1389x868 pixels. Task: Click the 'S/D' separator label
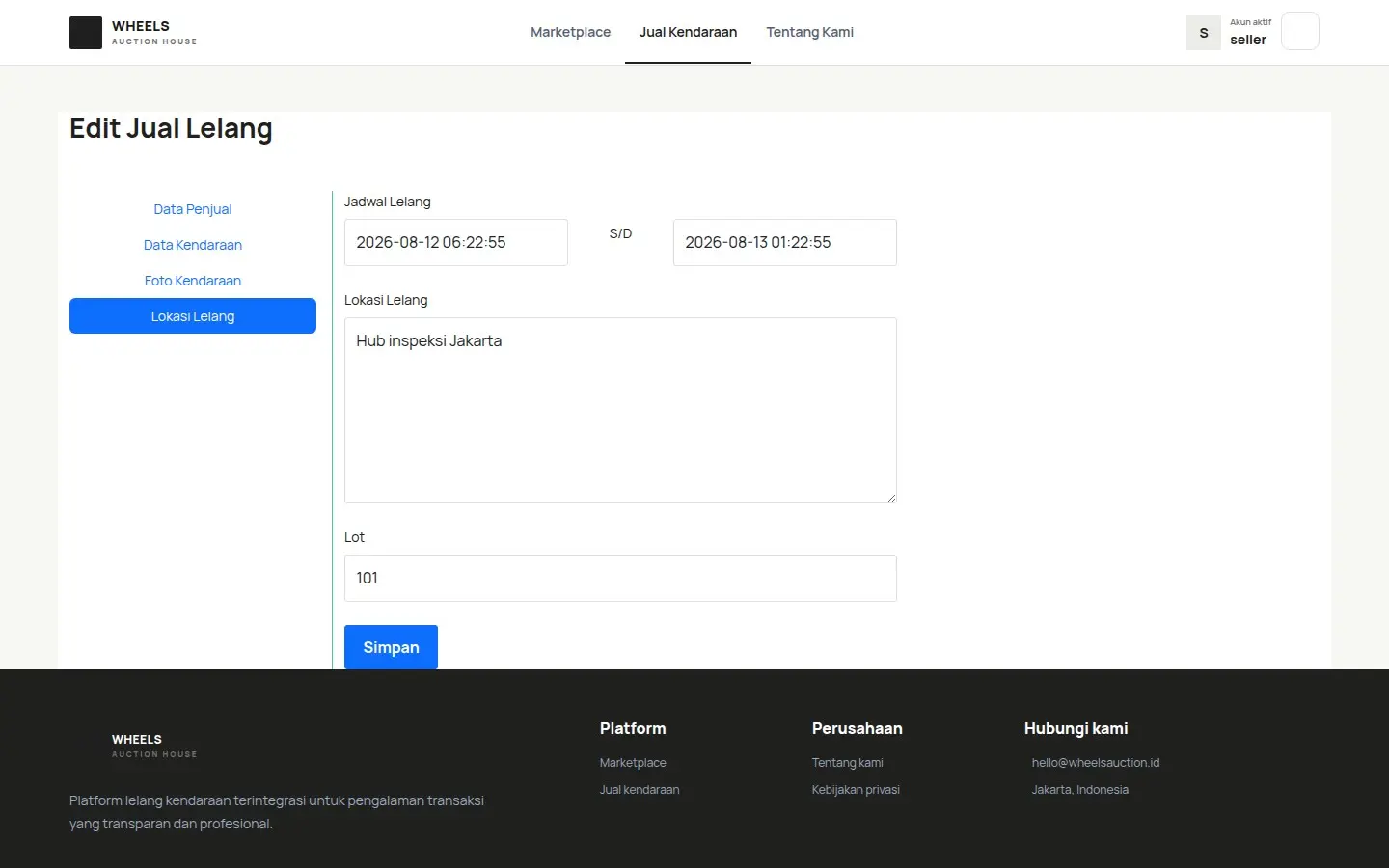[x=620, y=233]
